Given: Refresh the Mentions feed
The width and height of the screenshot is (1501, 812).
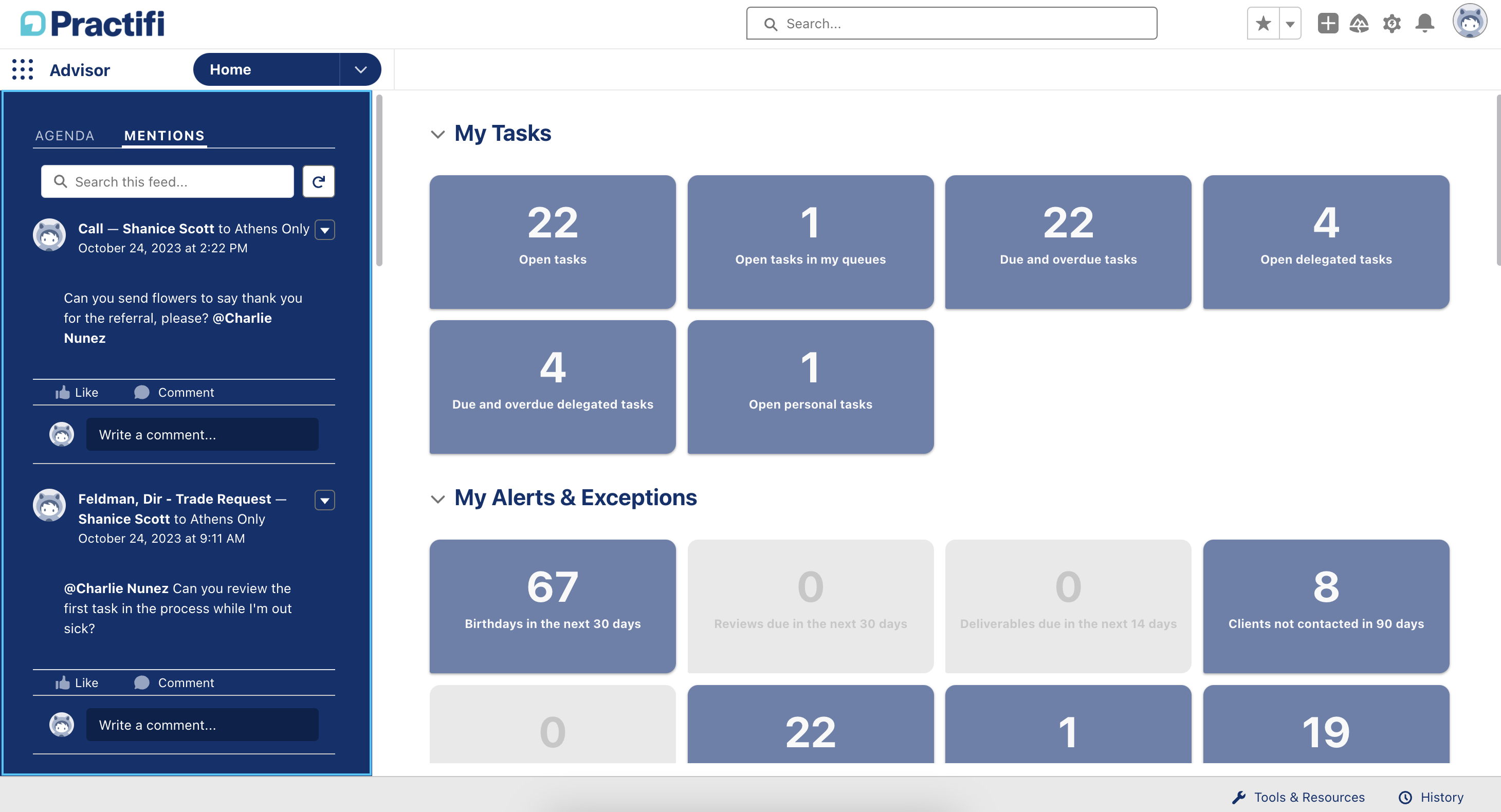Looking at the screenshot, I should click(318, 181).
